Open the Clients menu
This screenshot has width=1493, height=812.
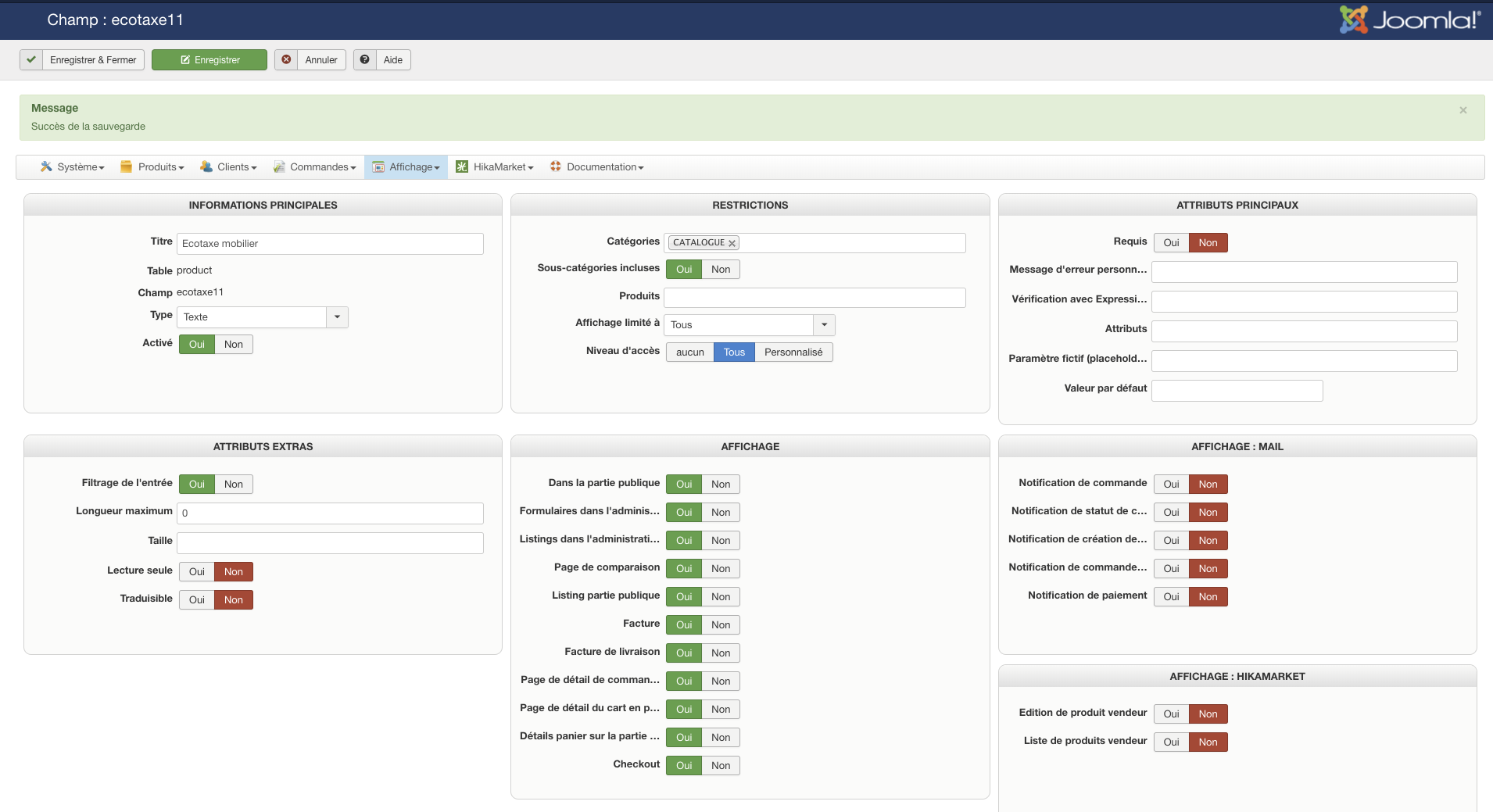(x=228, y=166)
